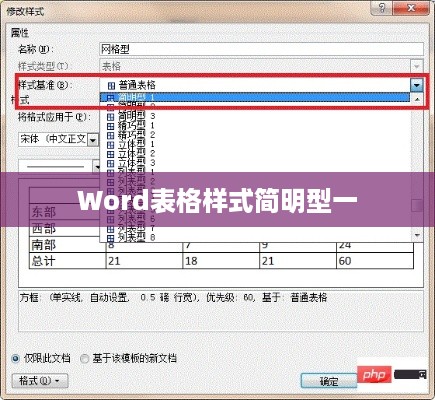
Task: Click the 18 cell in preview table
Action: pyautogui.click(x=221, y=261)
